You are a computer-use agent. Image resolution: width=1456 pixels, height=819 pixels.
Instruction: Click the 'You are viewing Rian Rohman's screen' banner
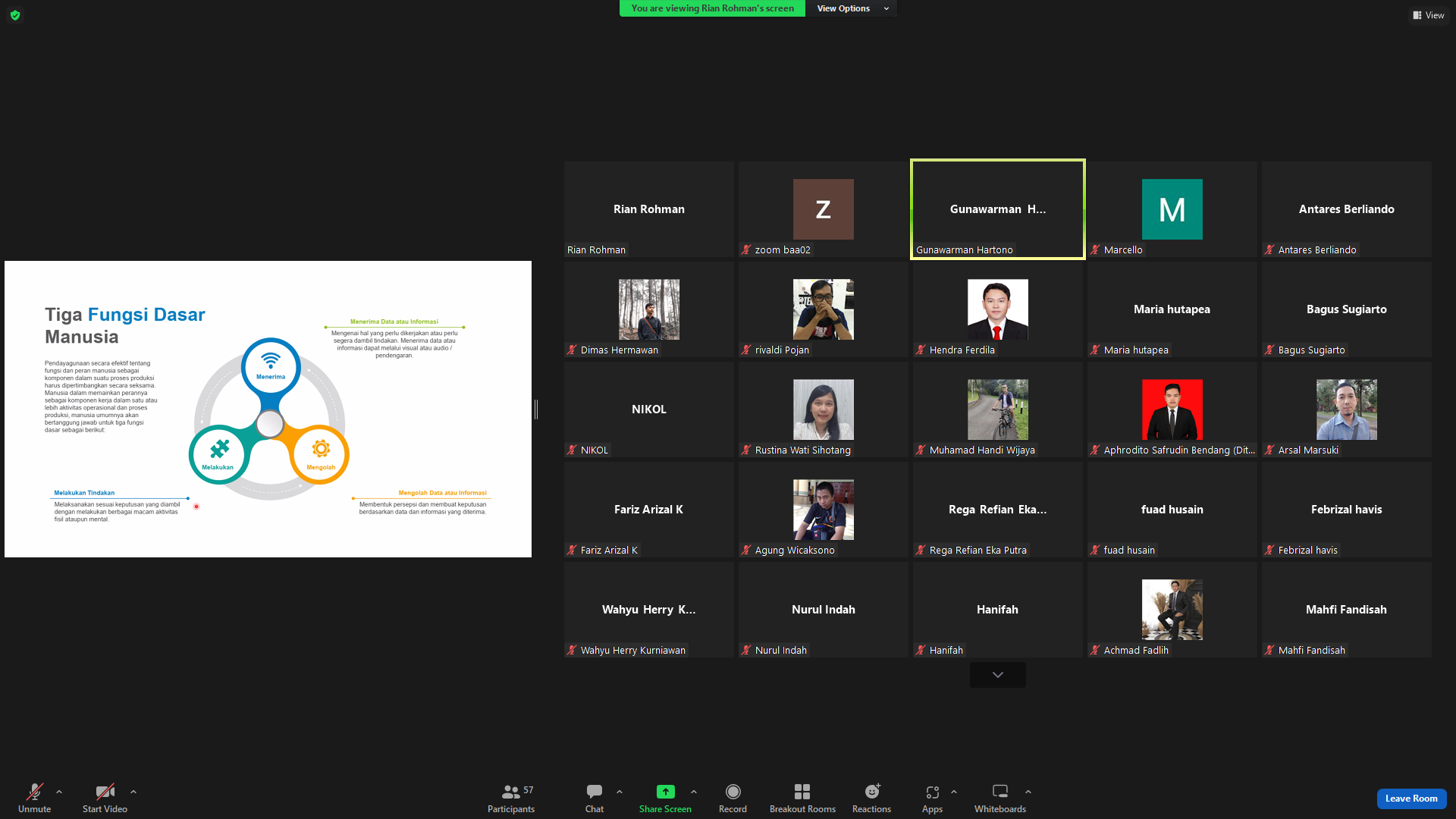[712, 8]
